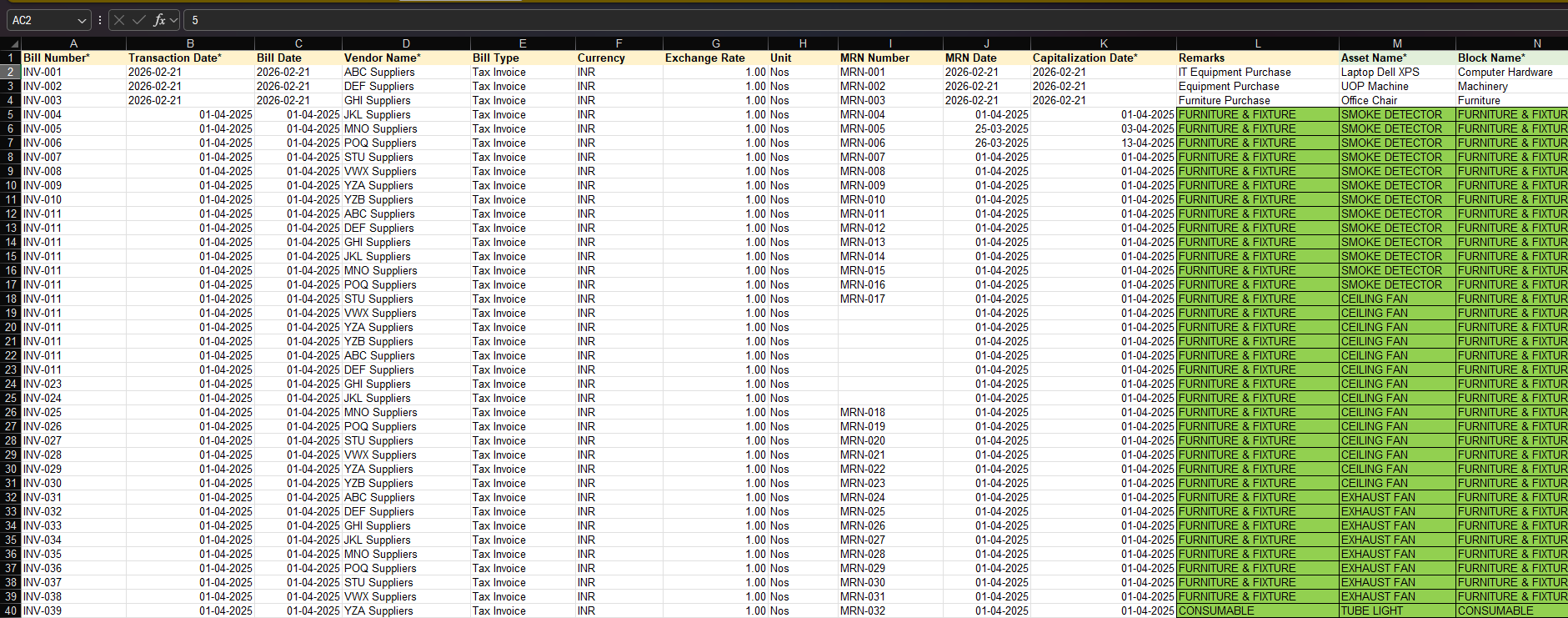
Task: Click cell 'MRN-017'
Action: pos(890,299)
